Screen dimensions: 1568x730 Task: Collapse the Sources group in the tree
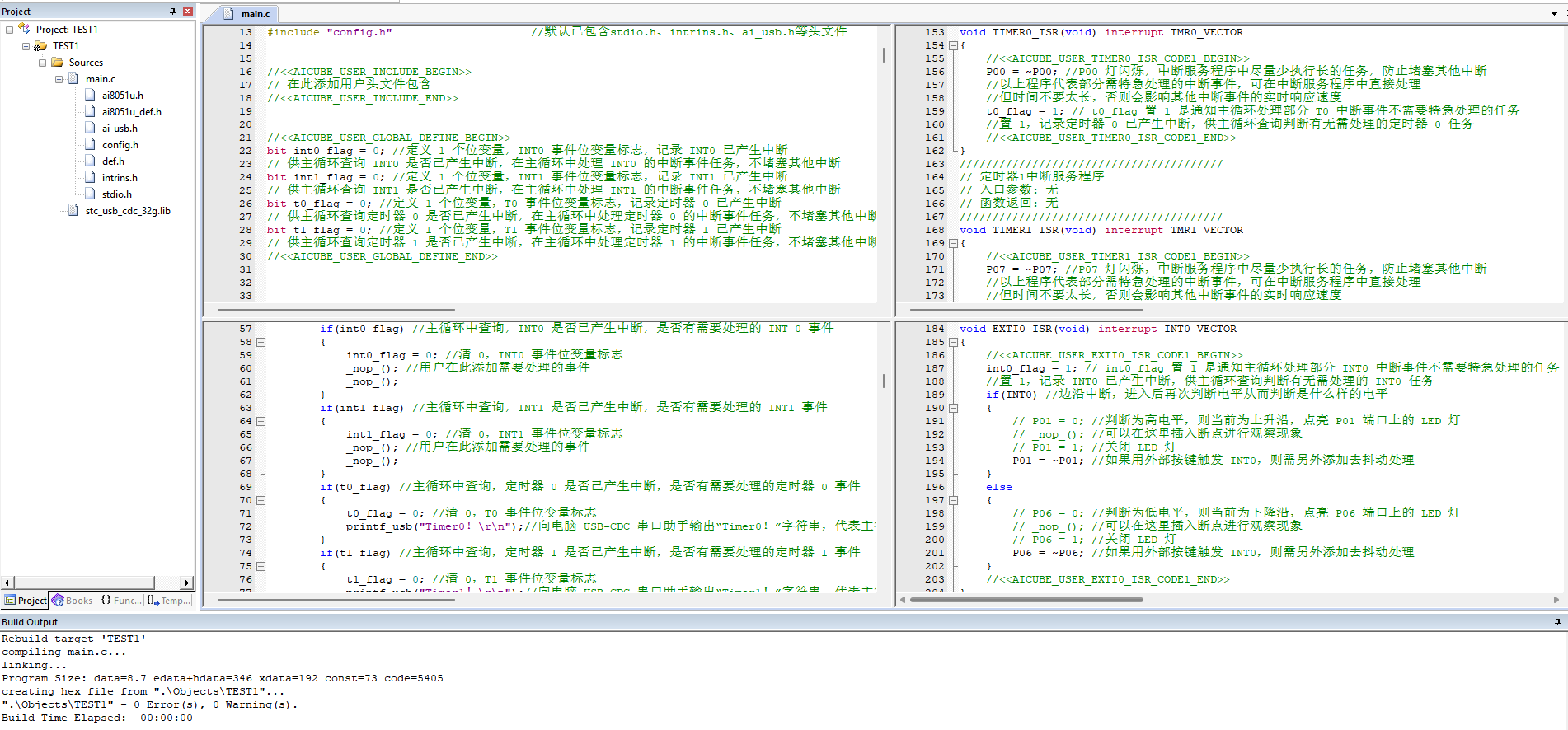[x=42, y=63]
